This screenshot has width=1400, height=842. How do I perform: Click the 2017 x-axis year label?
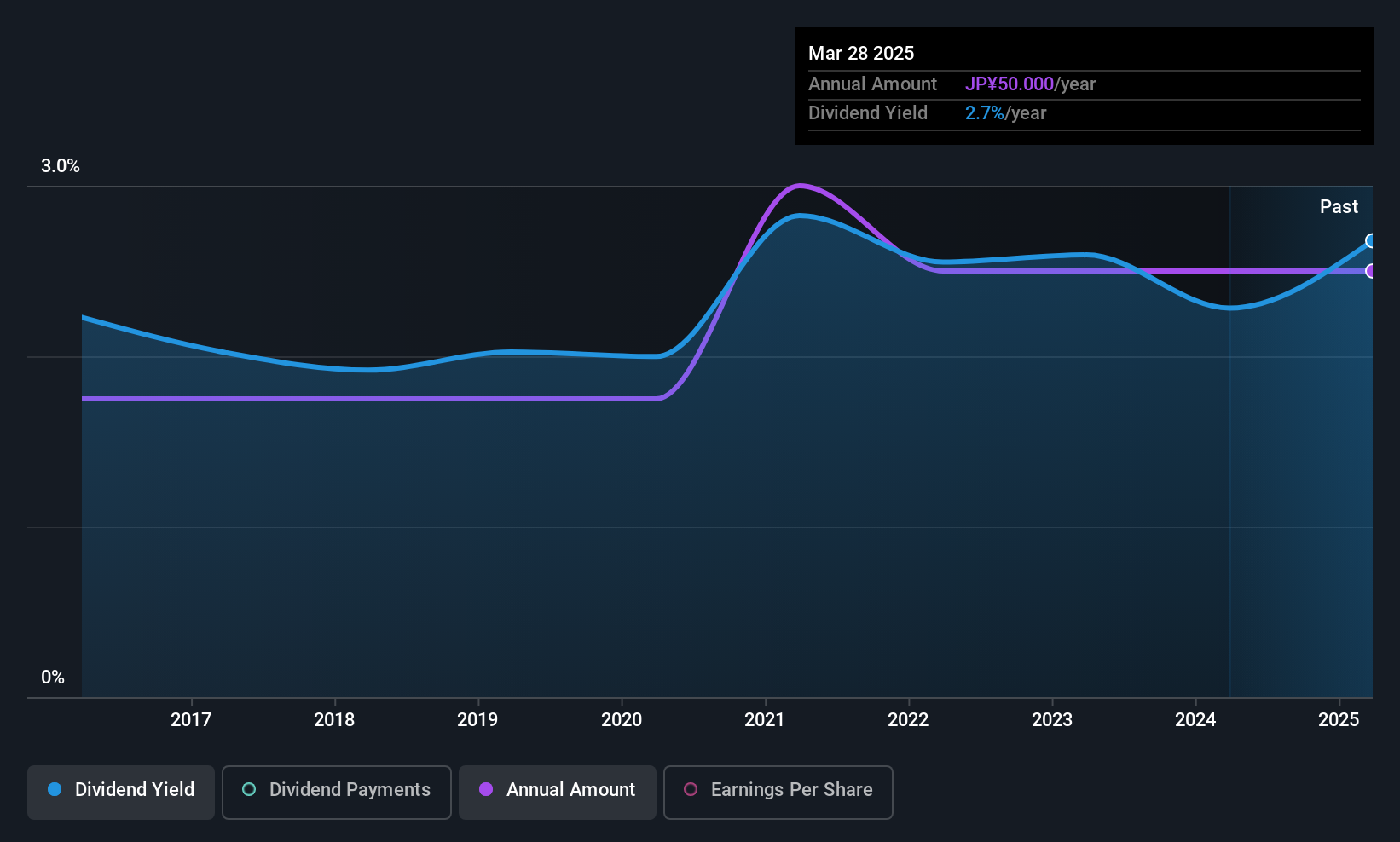pos(191,719)
